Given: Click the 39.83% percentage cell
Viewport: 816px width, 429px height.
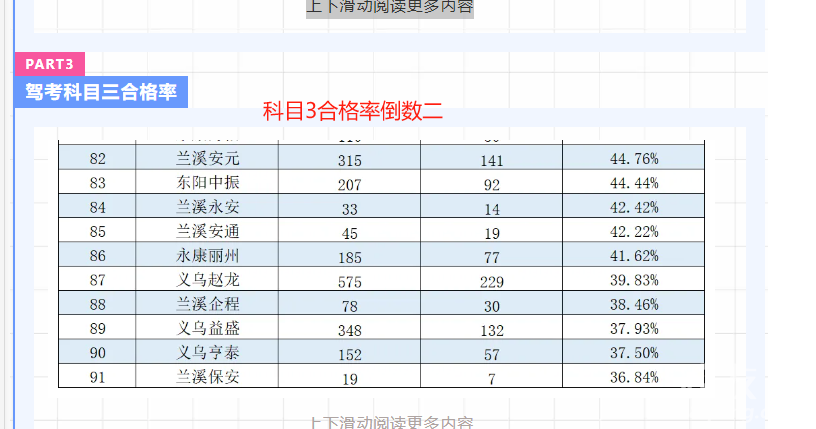Looking at the screenshot, I should [633, 279].
